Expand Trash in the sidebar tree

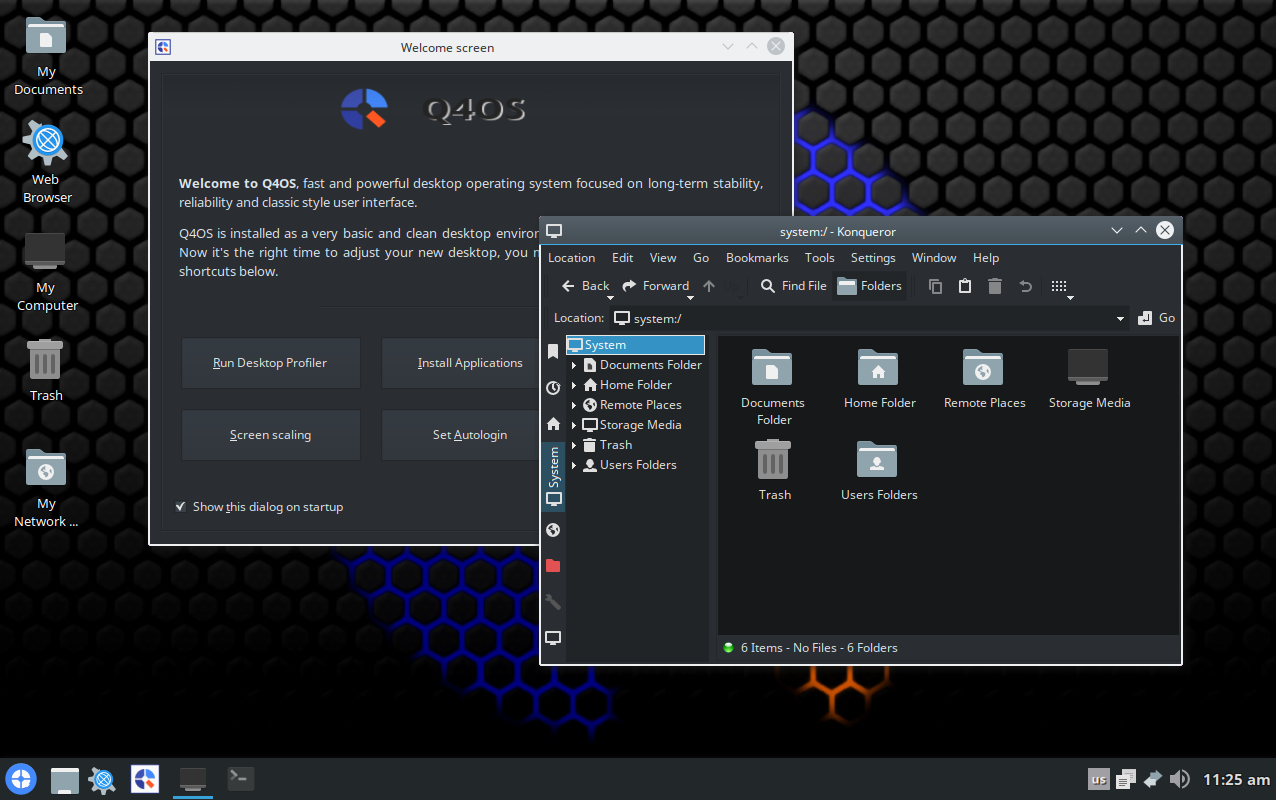[x=574, y=445]
